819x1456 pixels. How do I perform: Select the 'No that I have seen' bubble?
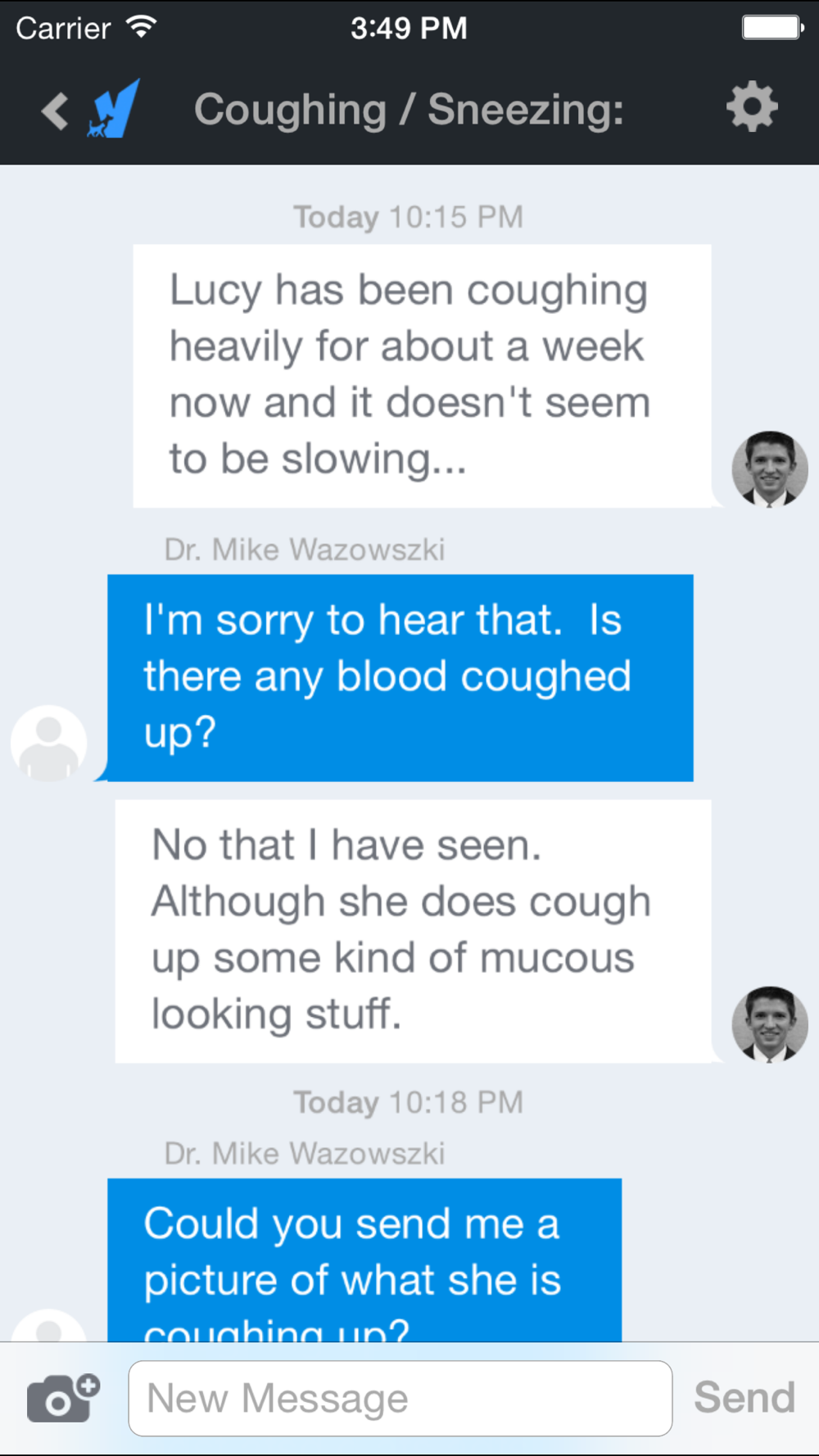[413, 931]
